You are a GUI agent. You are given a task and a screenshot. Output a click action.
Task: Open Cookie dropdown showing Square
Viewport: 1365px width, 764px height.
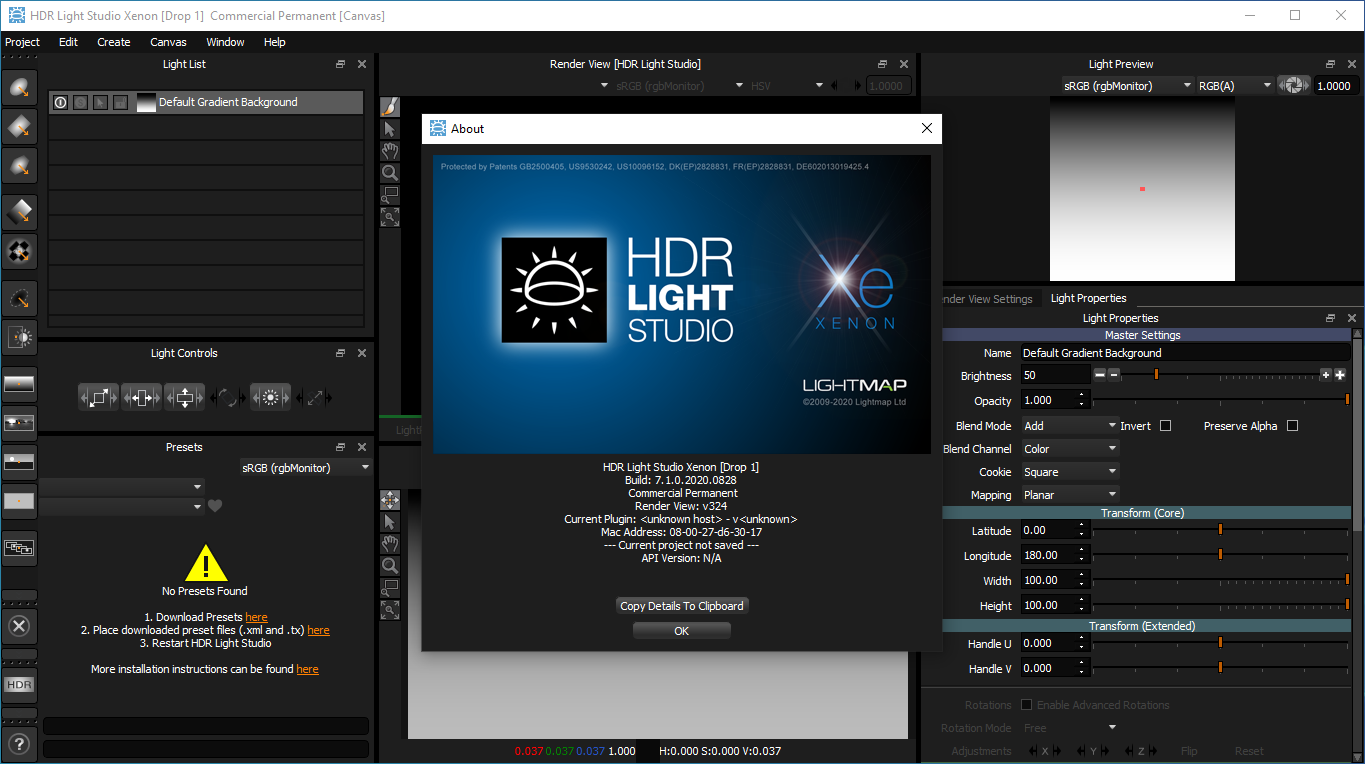point(1069,472)
